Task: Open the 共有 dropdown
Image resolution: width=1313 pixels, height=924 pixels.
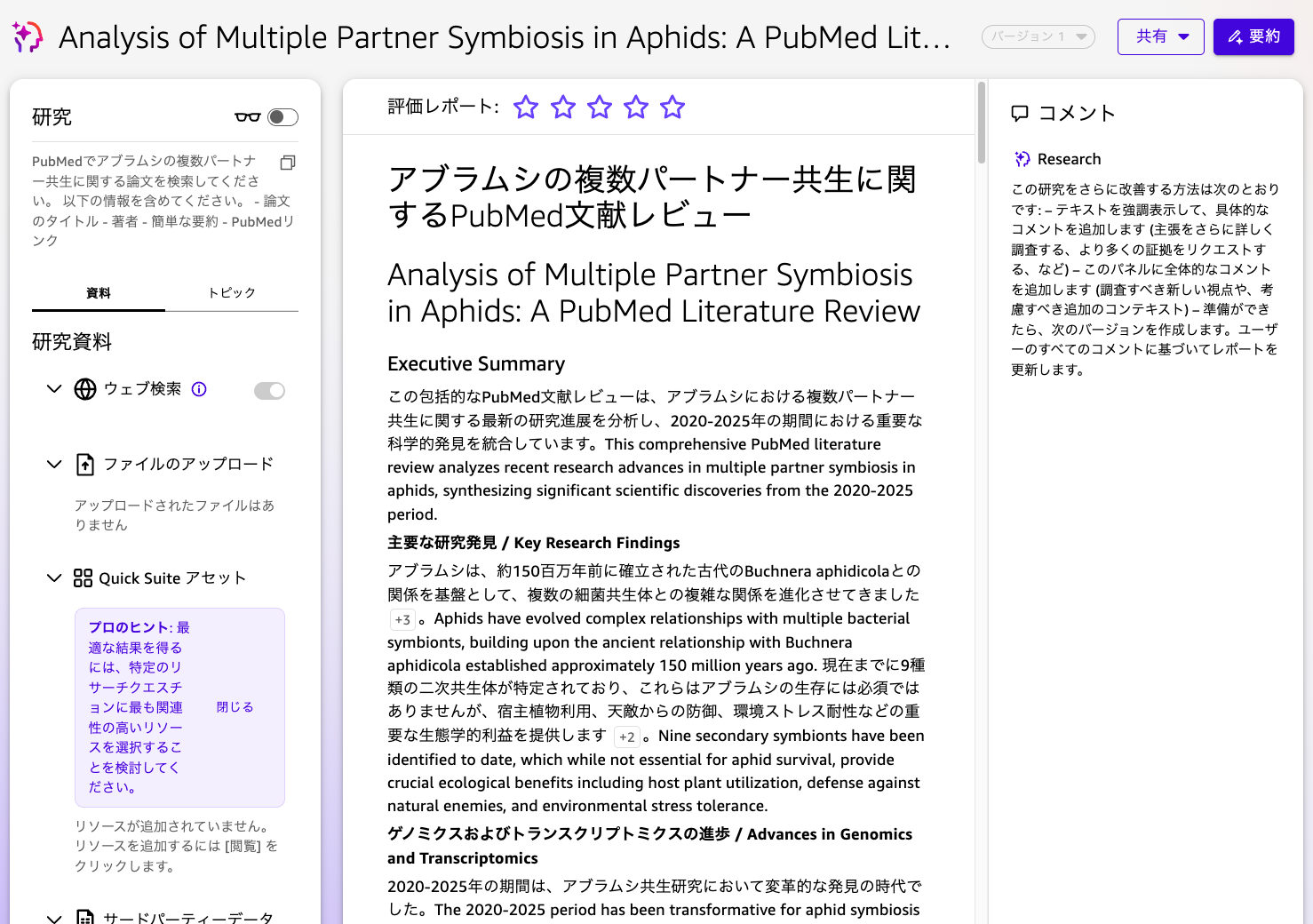Action: (1160, 36)
